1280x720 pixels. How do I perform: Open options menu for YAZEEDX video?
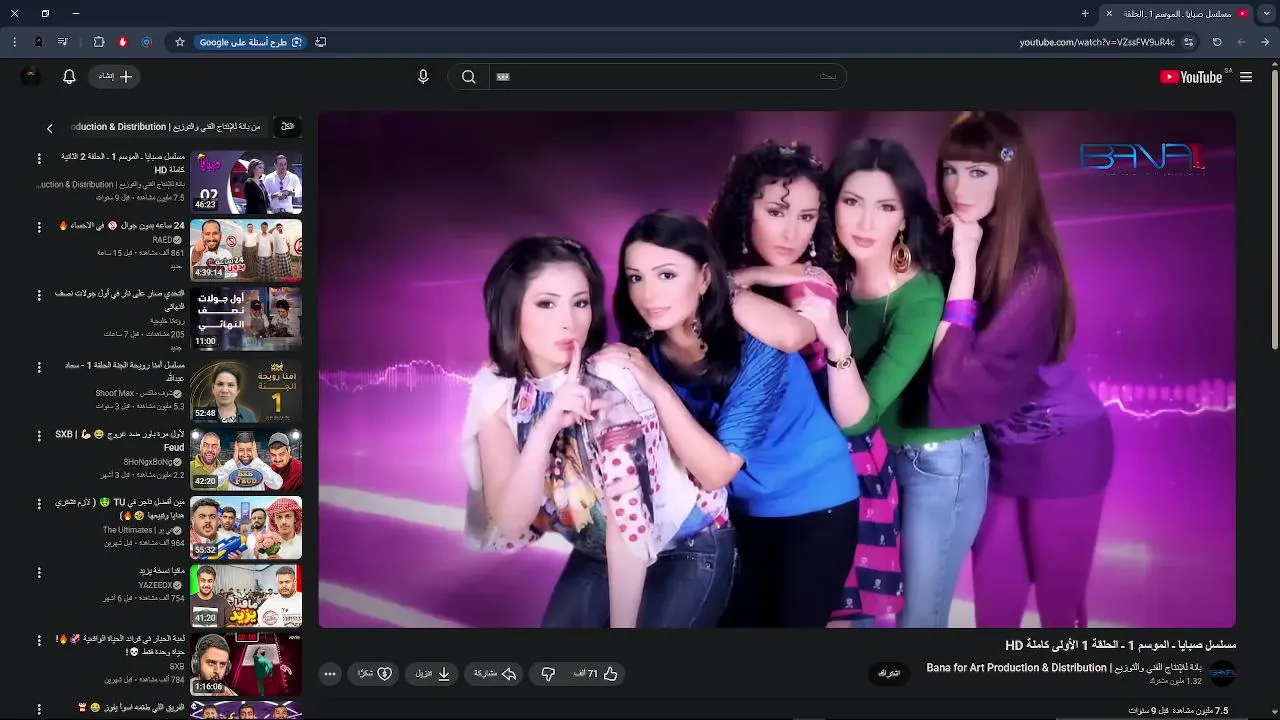tap(39, 573)
